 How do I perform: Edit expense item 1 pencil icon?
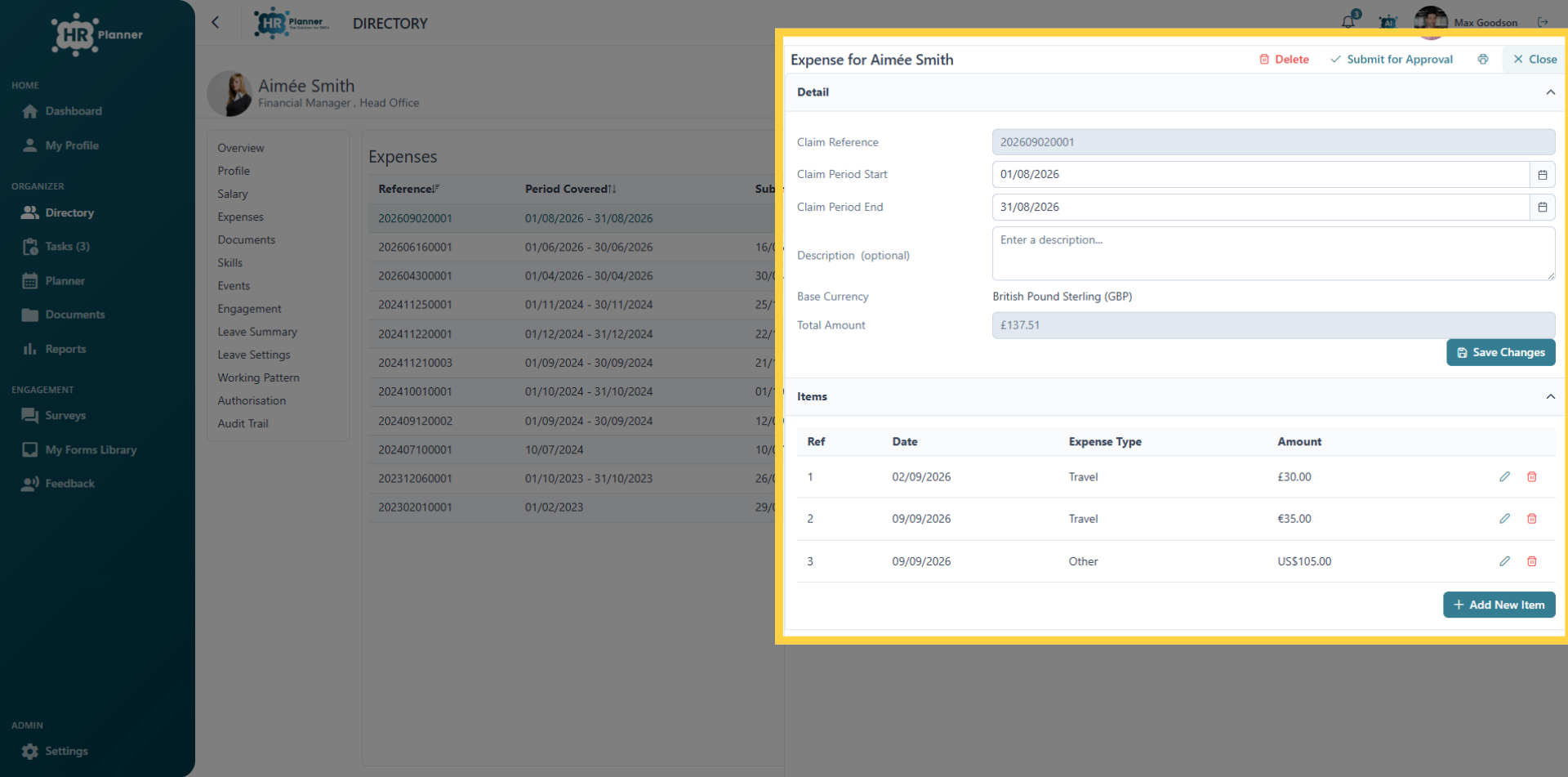tap(1504, 476)
